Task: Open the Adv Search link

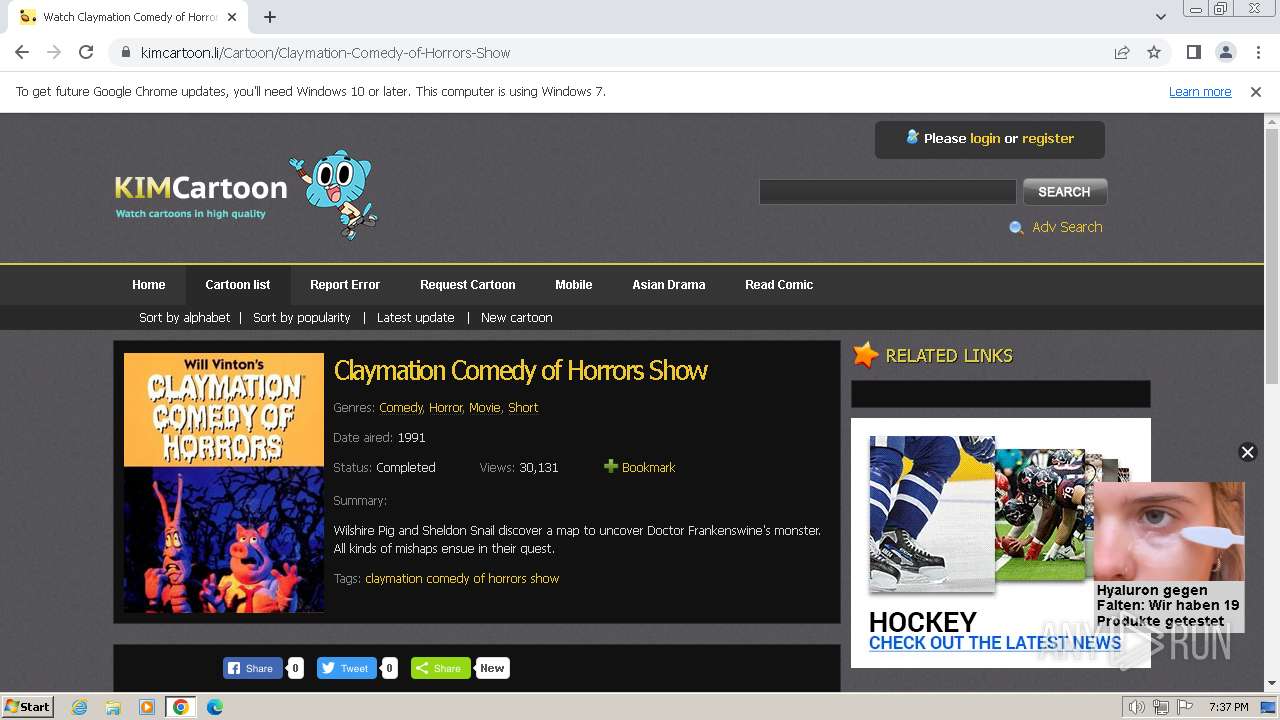Action: pyautogui.click(x=1067, y=227)
